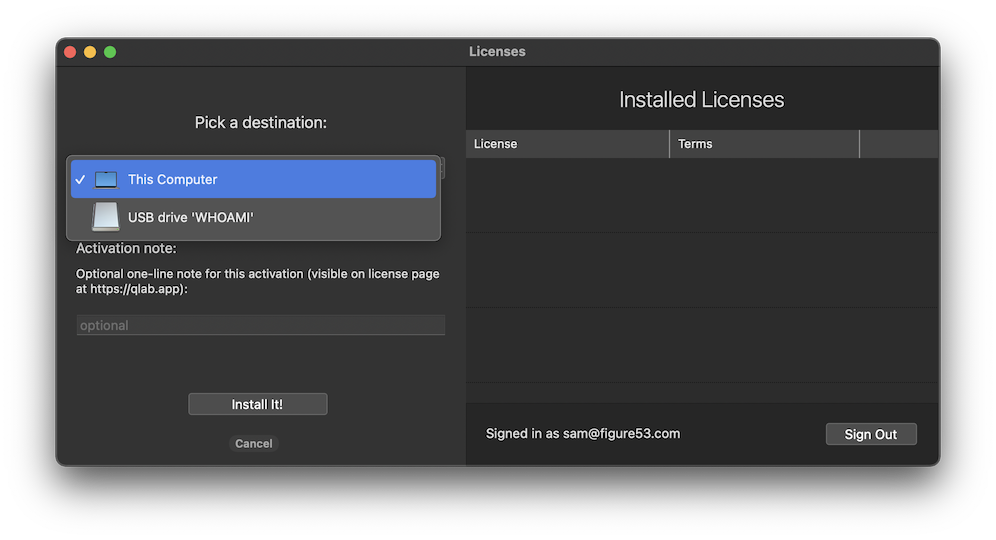Click the "Licenses" window title bar
The width and height of the screenshot is (996, 540).
(x=497, y=52)
